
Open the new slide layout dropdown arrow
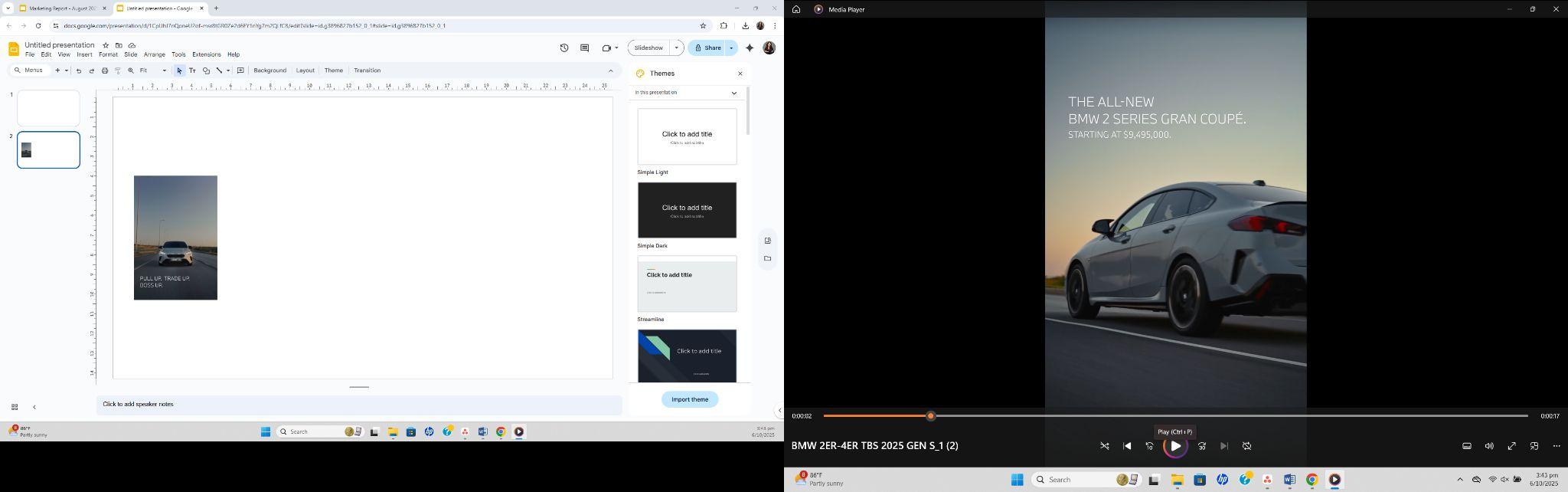pyautogui.click(x=67, y=71)
